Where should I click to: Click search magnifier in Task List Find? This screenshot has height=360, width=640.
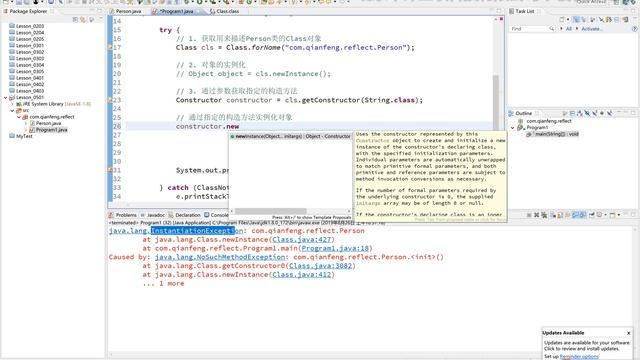point(551,29)
